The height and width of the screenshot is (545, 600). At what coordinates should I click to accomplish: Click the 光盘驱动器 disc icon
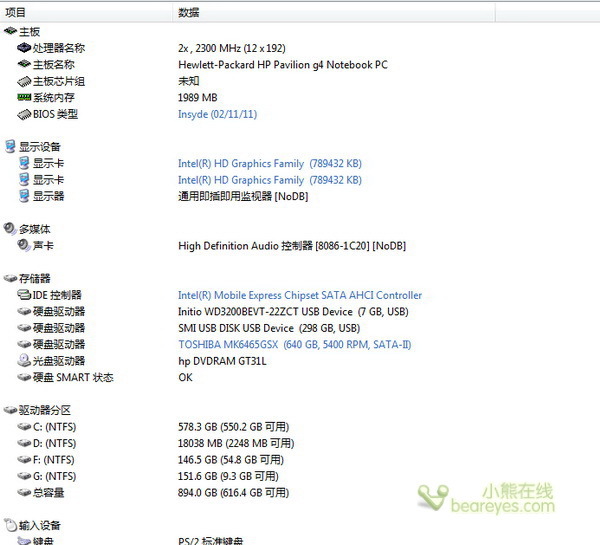tap(24, 360)
